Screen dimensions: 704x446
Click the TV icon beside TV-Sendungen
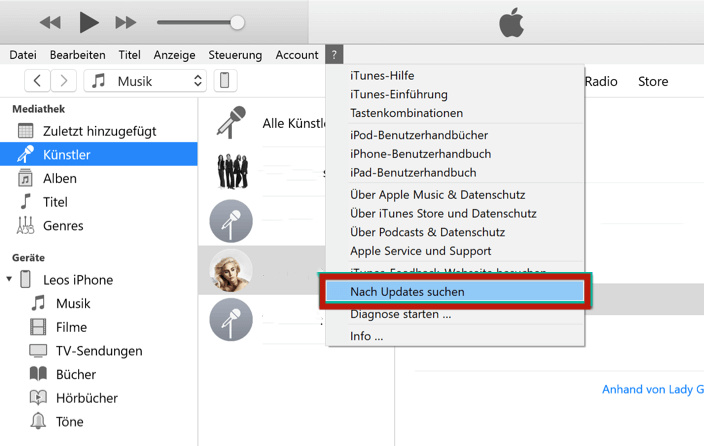(38, 351)
